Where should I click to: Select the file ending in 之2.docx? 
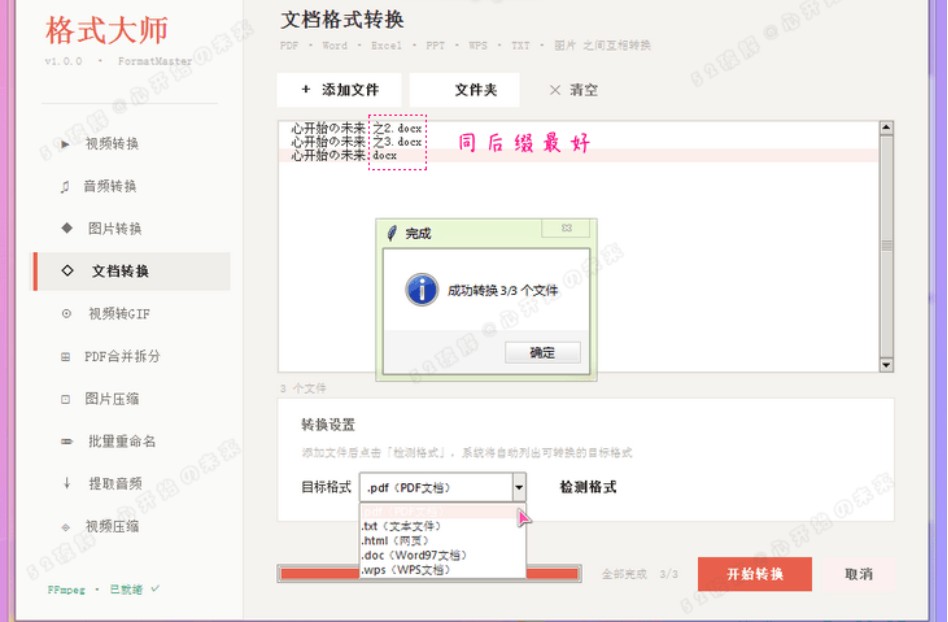578,128
